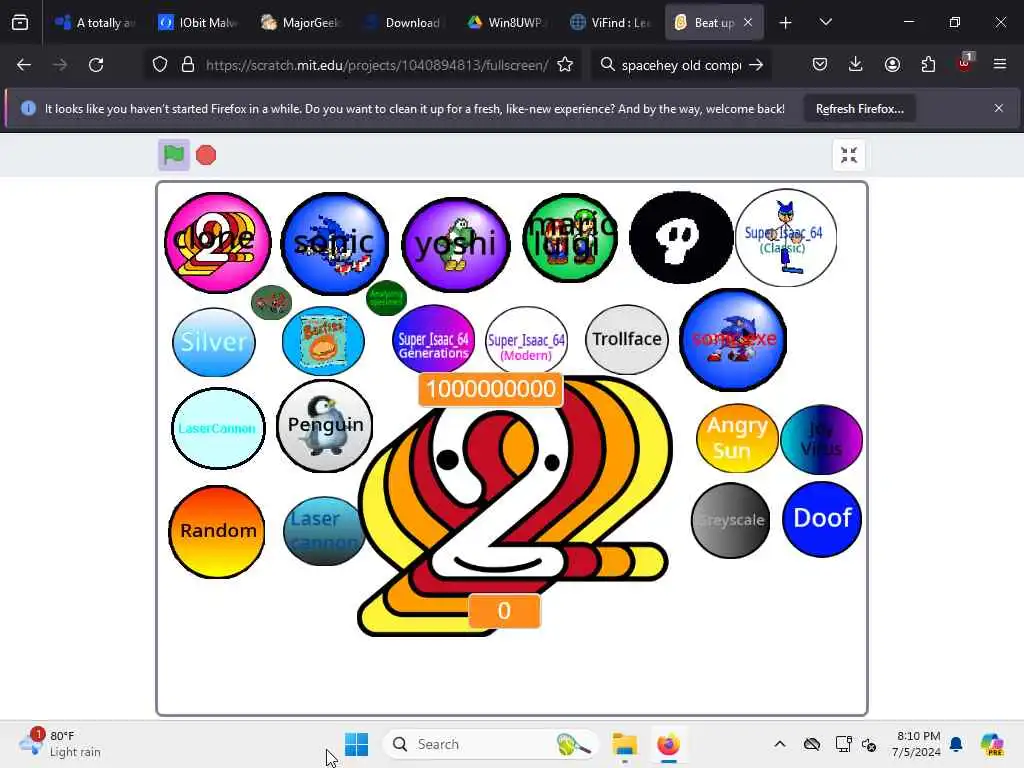
Task: Select the Greyscale character circle
Action: click(731, 520)
